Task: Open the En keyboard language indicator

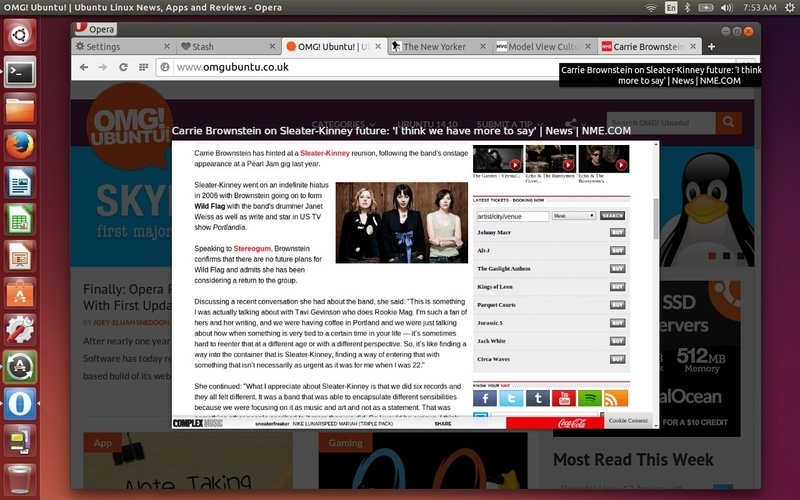Action: 671,8
